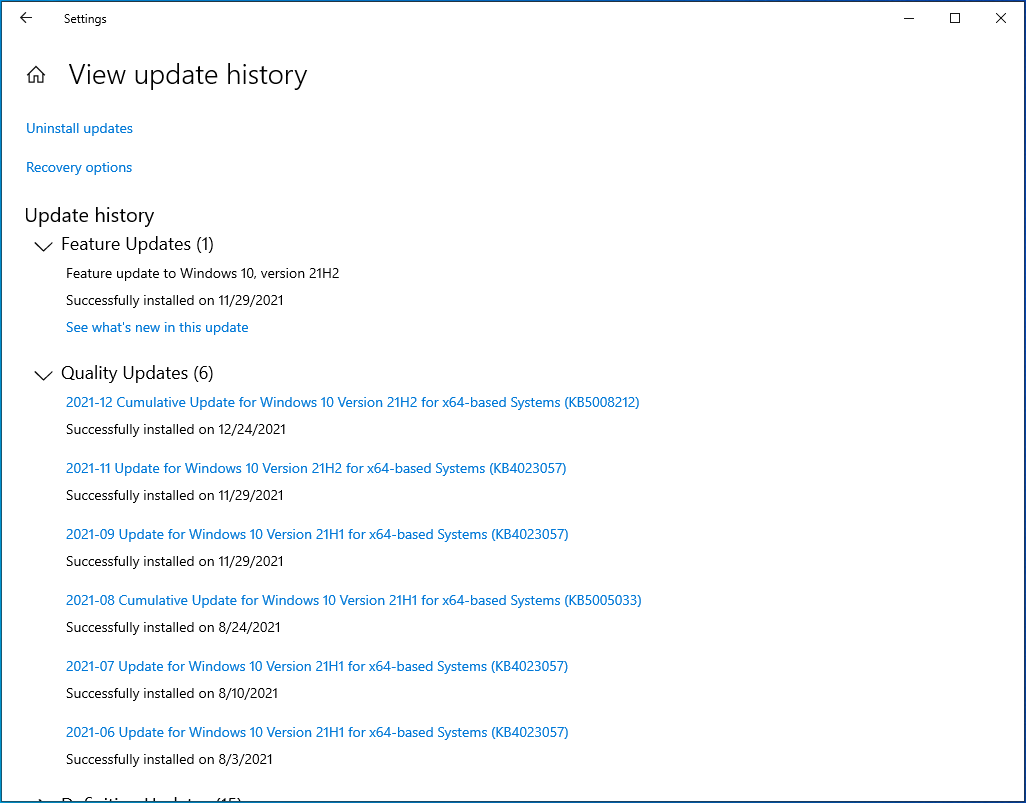Minimize the Settings window
This screenshot has height=803, width=1026.
tap(909, 18)
